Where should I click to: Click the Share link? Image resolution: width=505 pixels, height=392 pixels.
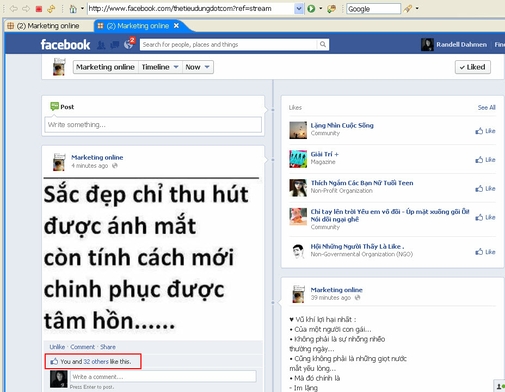point(108,347)
